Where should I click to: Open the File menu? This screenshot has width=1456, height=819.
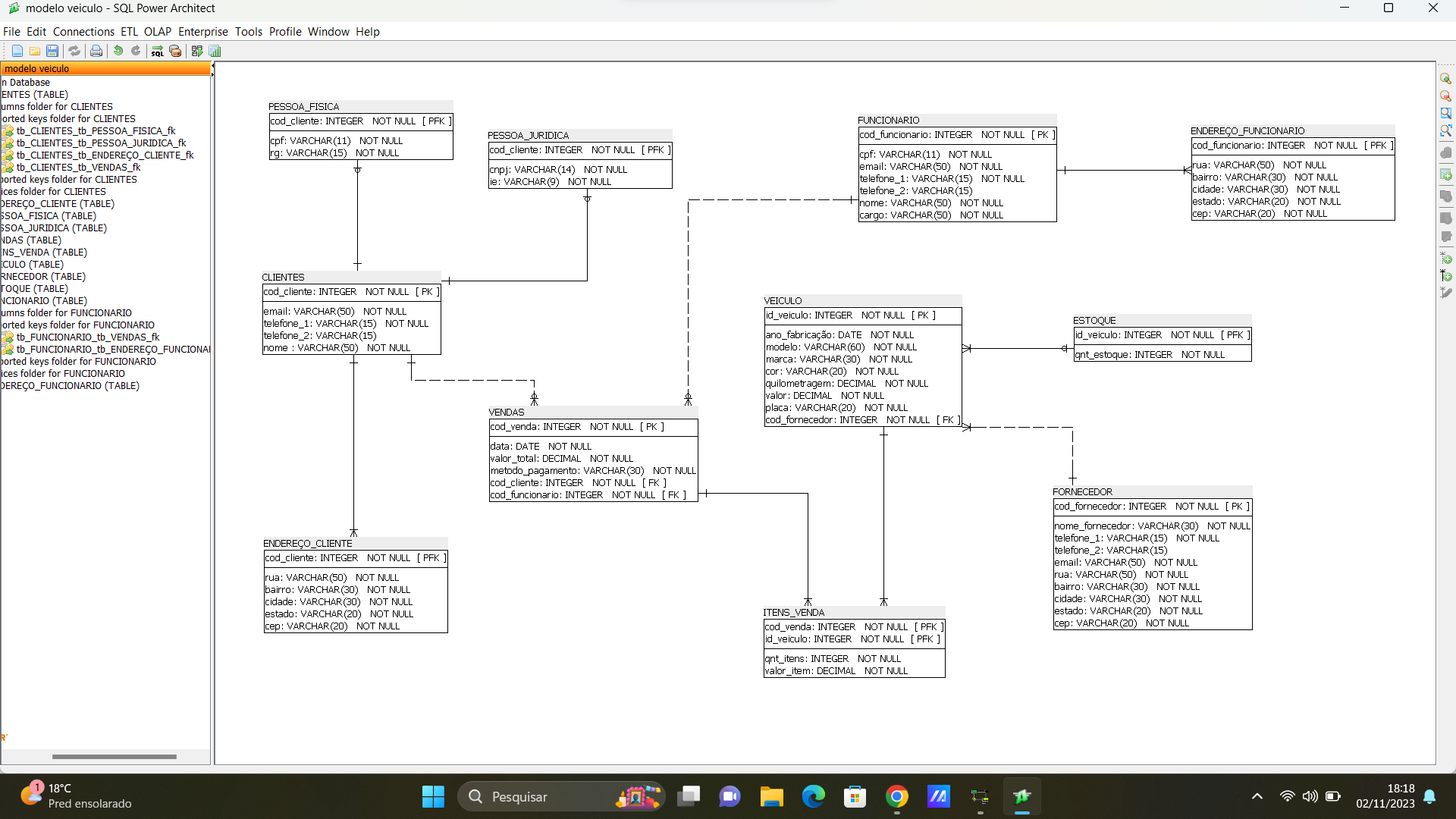(x=11, y=32)
